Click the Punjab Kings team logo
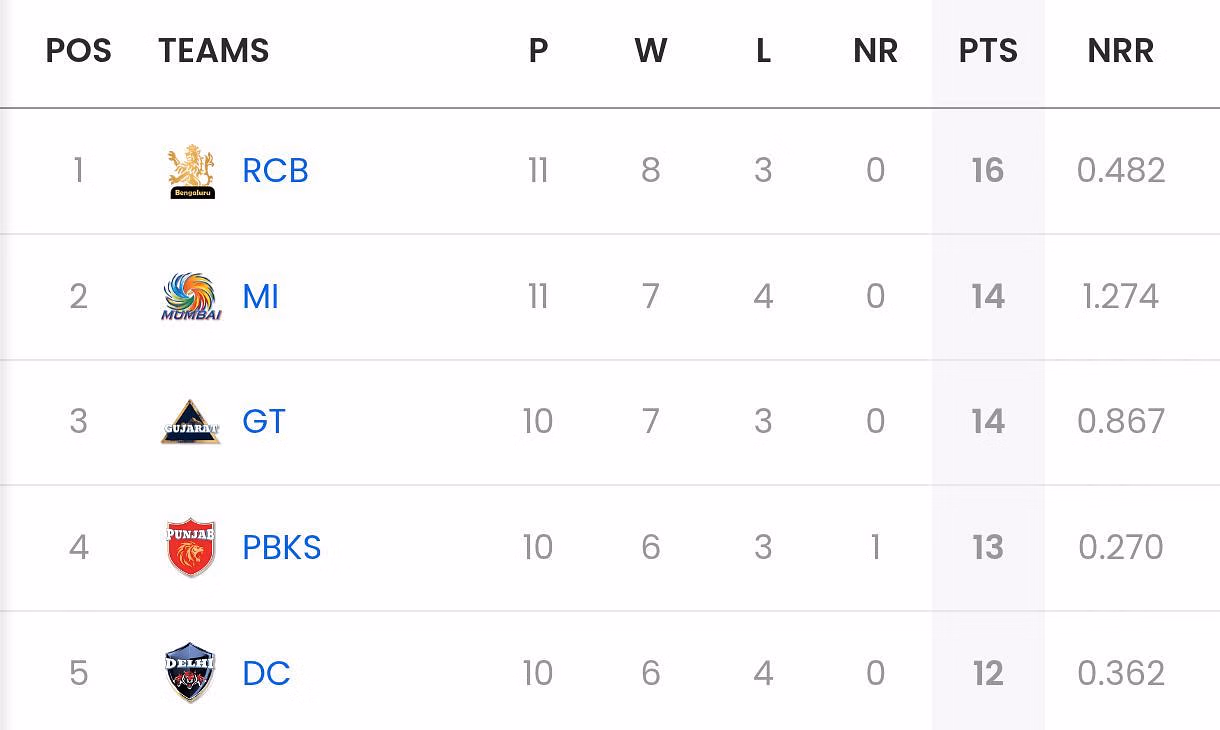The height and width of the screenshot is (730, 1220). click(x=191, y=547)
